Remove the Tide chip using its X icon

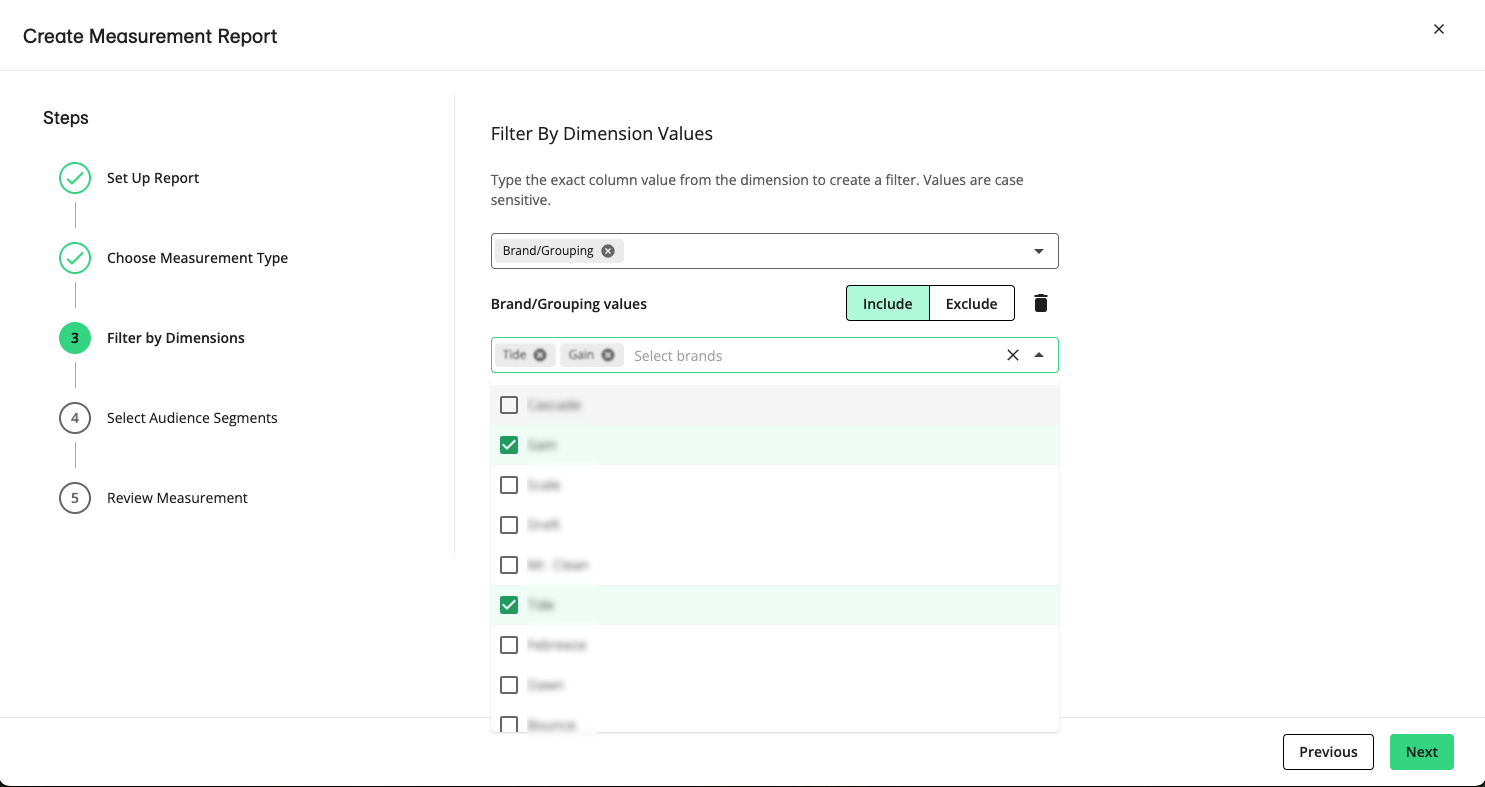[539, 354]
